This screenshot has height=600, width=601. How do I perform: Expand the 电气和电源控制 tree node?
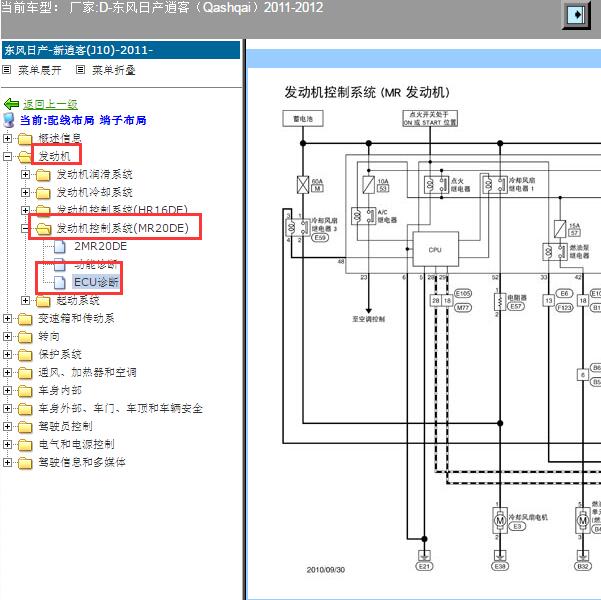(x=7, y=444)
